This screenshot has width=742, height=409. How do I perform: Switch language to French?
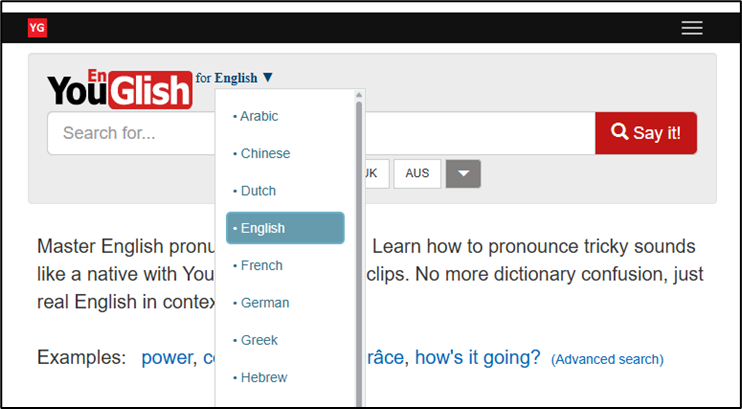[x=261, y=265]
